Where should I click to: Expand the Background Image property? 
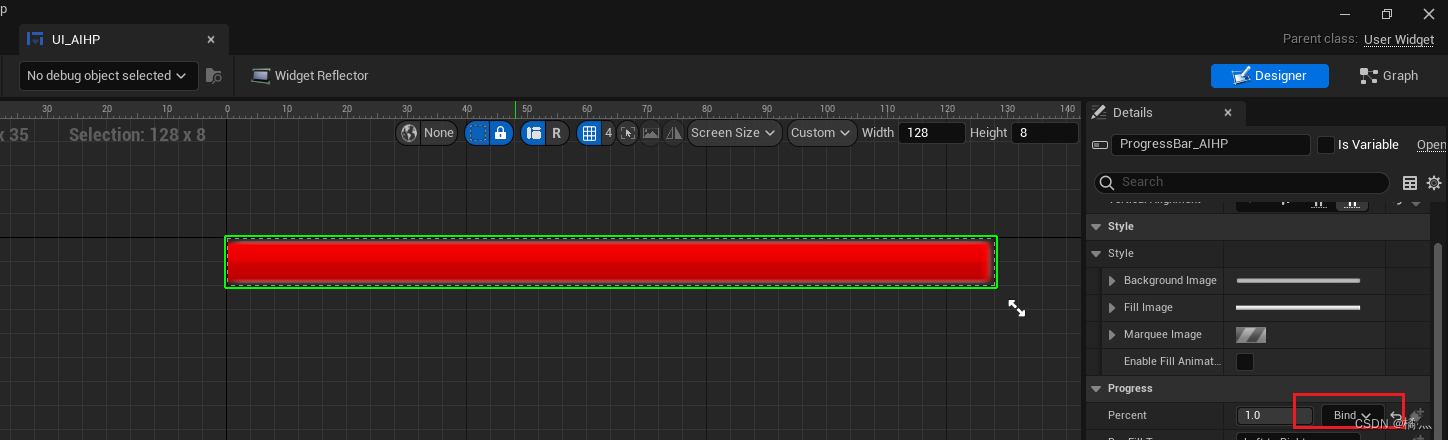pos(1112,280)
